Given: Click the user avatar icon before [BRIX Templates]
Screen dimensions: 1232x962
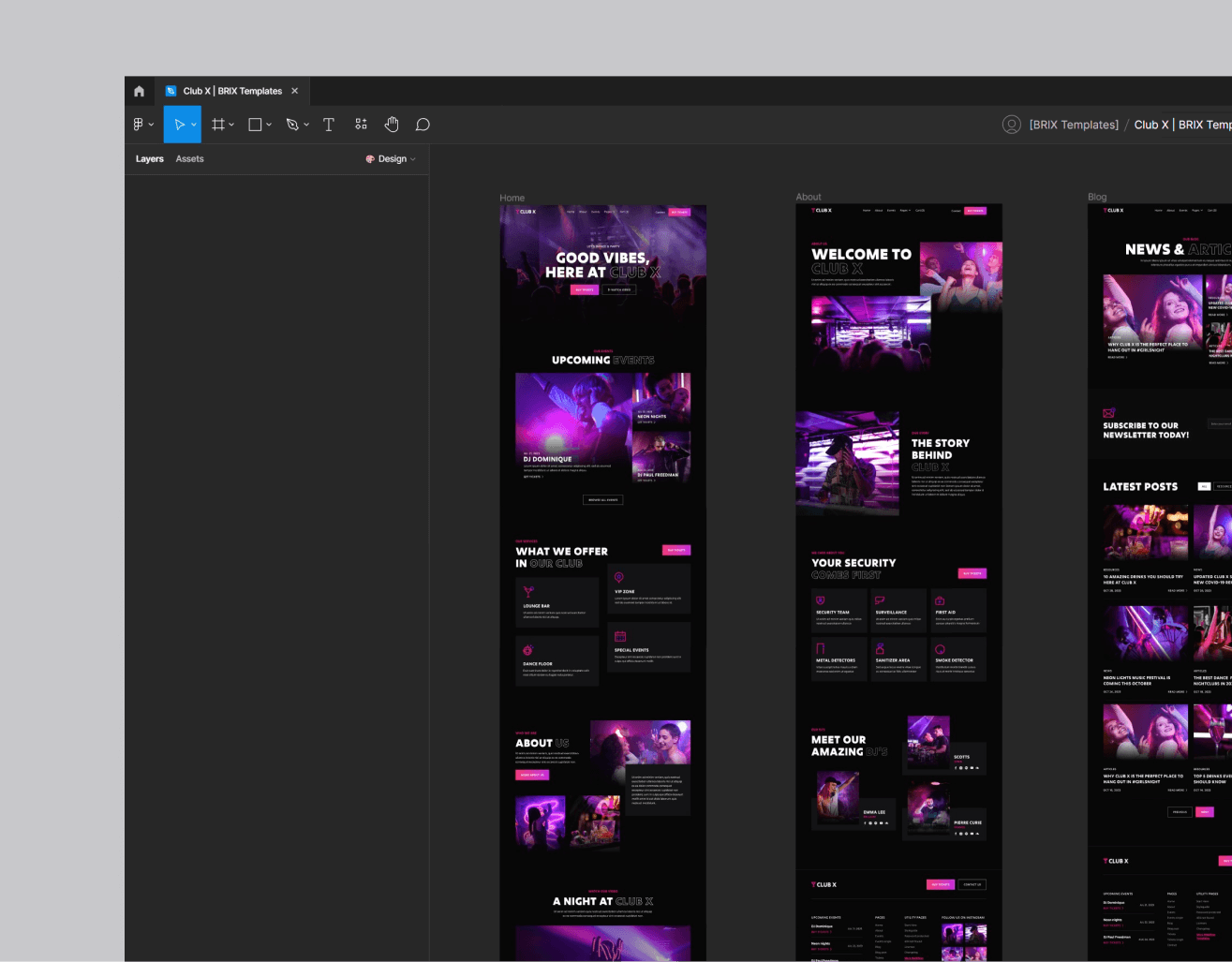Looking at the screenshot, I should pyautogui.click(x=1012, y=125).
